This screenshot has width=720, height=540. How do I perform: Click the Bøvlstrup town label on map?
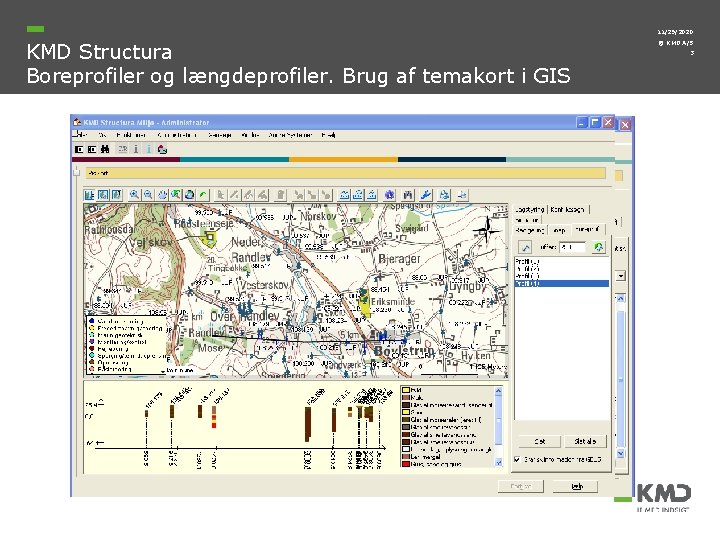coord(404,351)
